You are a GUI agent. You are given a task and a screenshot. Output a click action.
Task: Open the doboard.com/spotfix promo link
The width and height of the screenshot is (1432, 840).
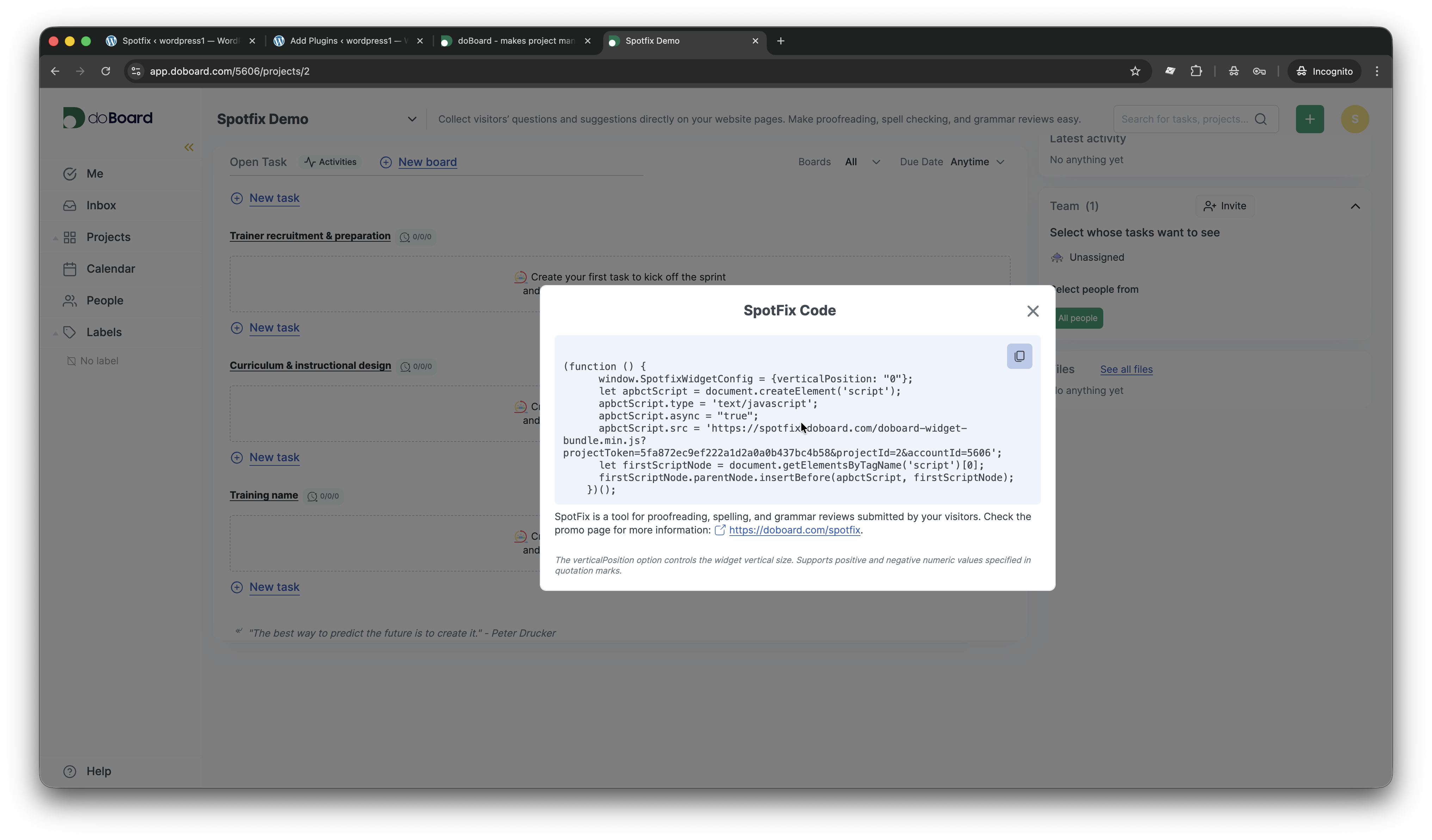[x=795, y=530]
